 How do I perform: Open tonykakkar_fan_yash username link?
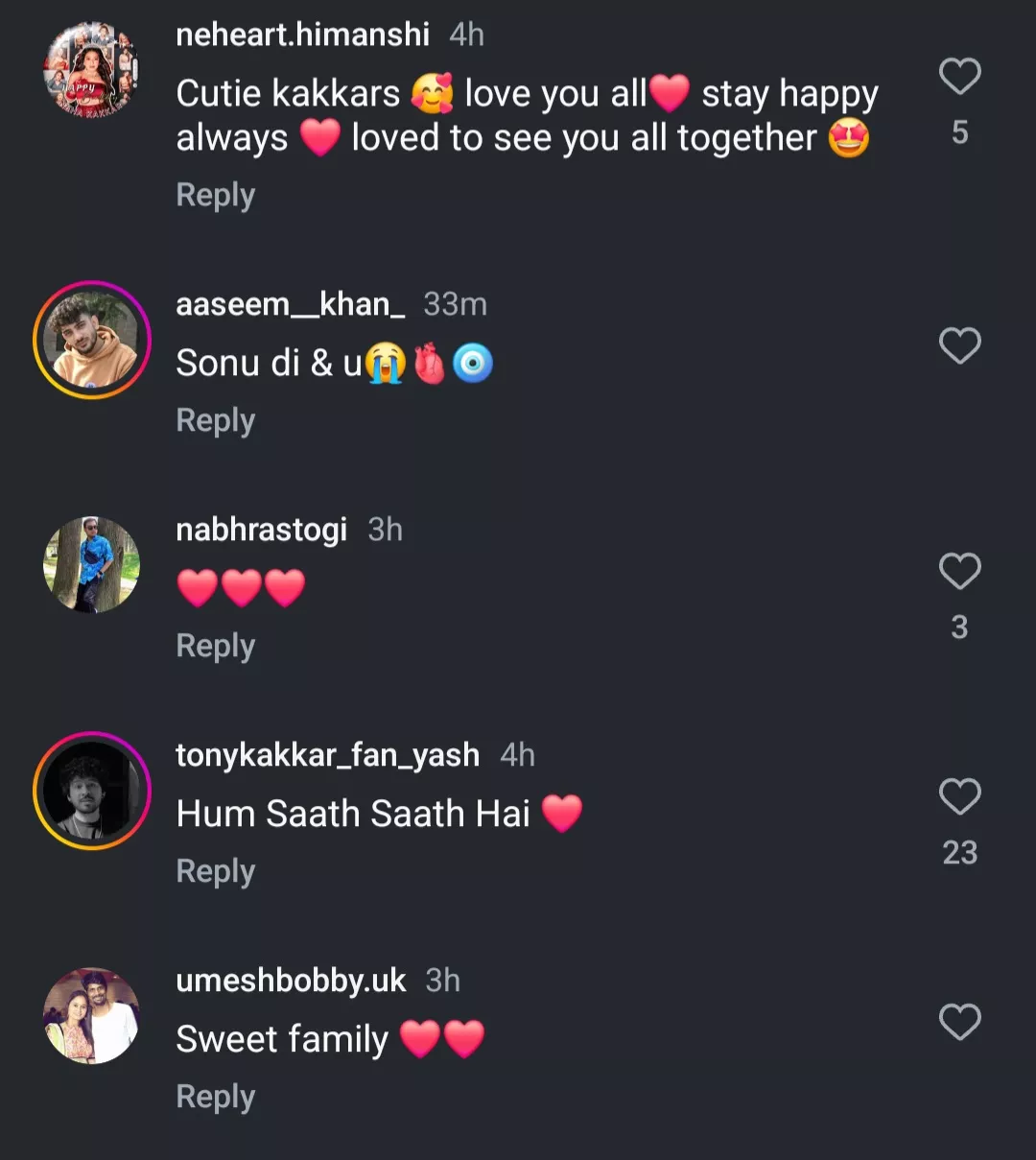[327, 755]
